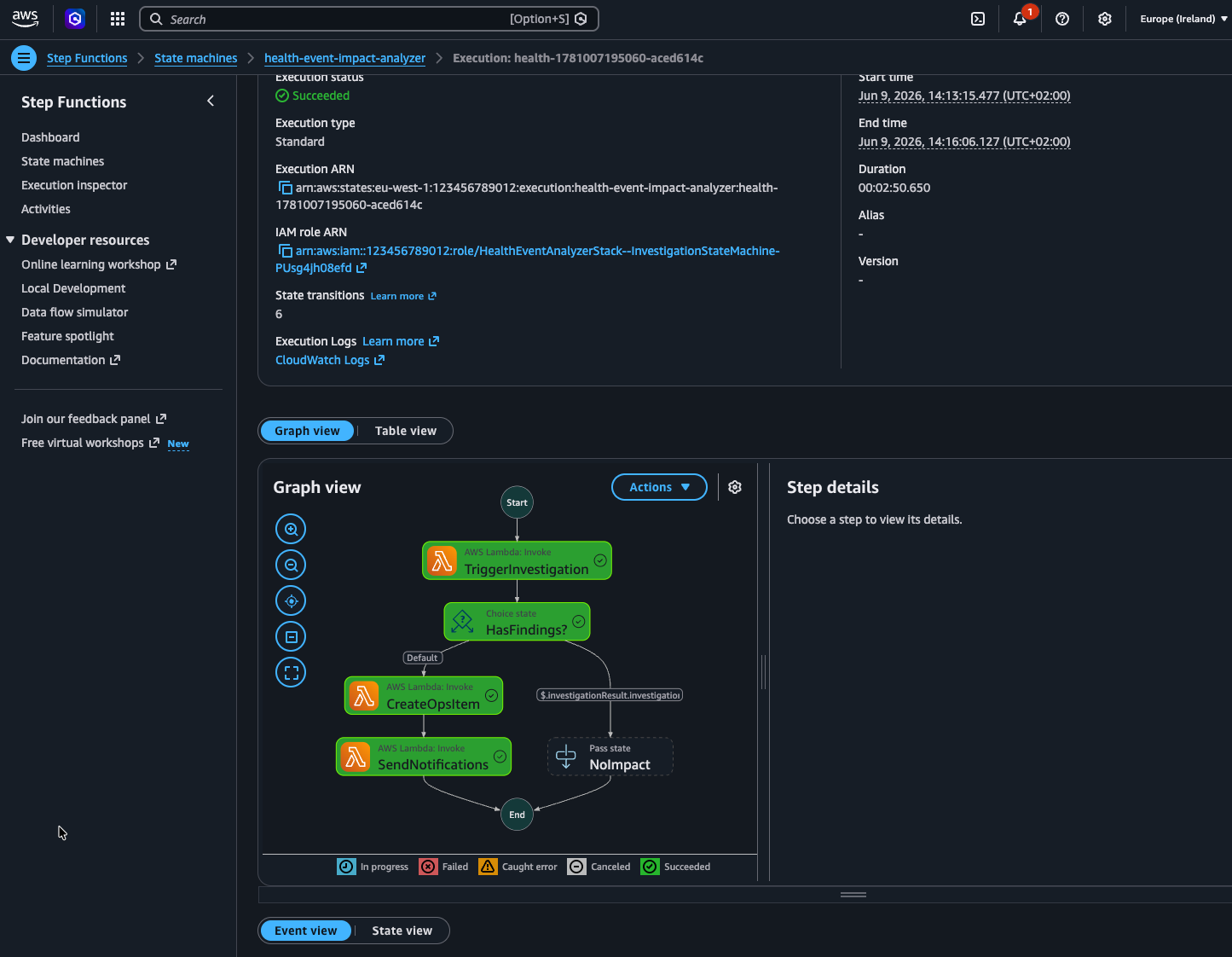Switch to Table view

(x=406, y=431)
